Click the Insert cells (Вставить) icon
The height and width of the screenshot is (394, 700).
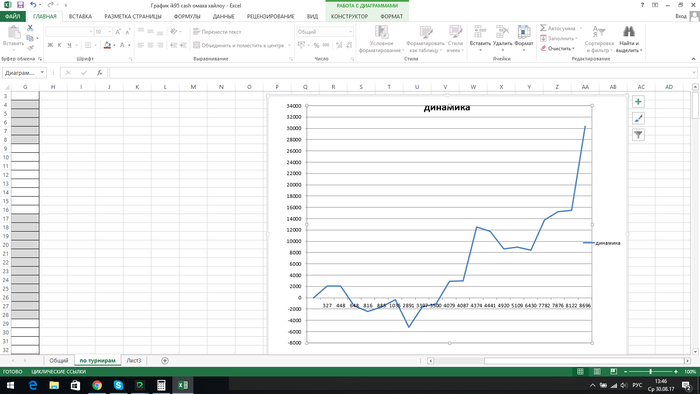(480, 32)
